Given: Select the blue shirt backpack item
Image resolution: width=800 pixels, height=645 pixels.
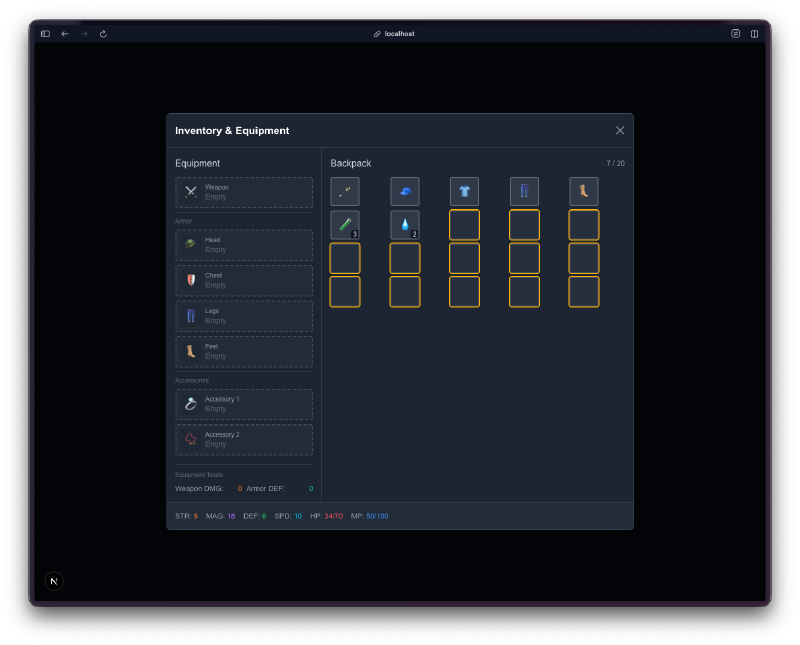Looking at the screenshot, I should (x=464, y=191).
